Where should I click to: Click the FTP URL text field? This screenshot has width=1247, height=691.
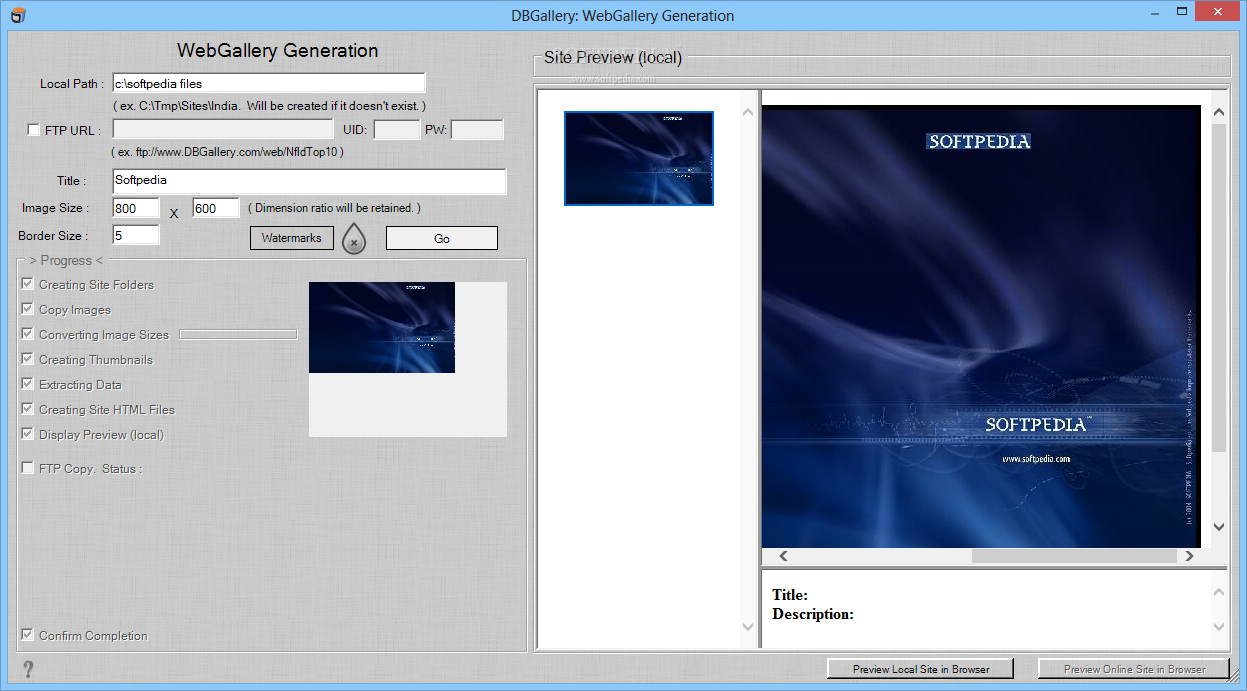coord(223,130)
